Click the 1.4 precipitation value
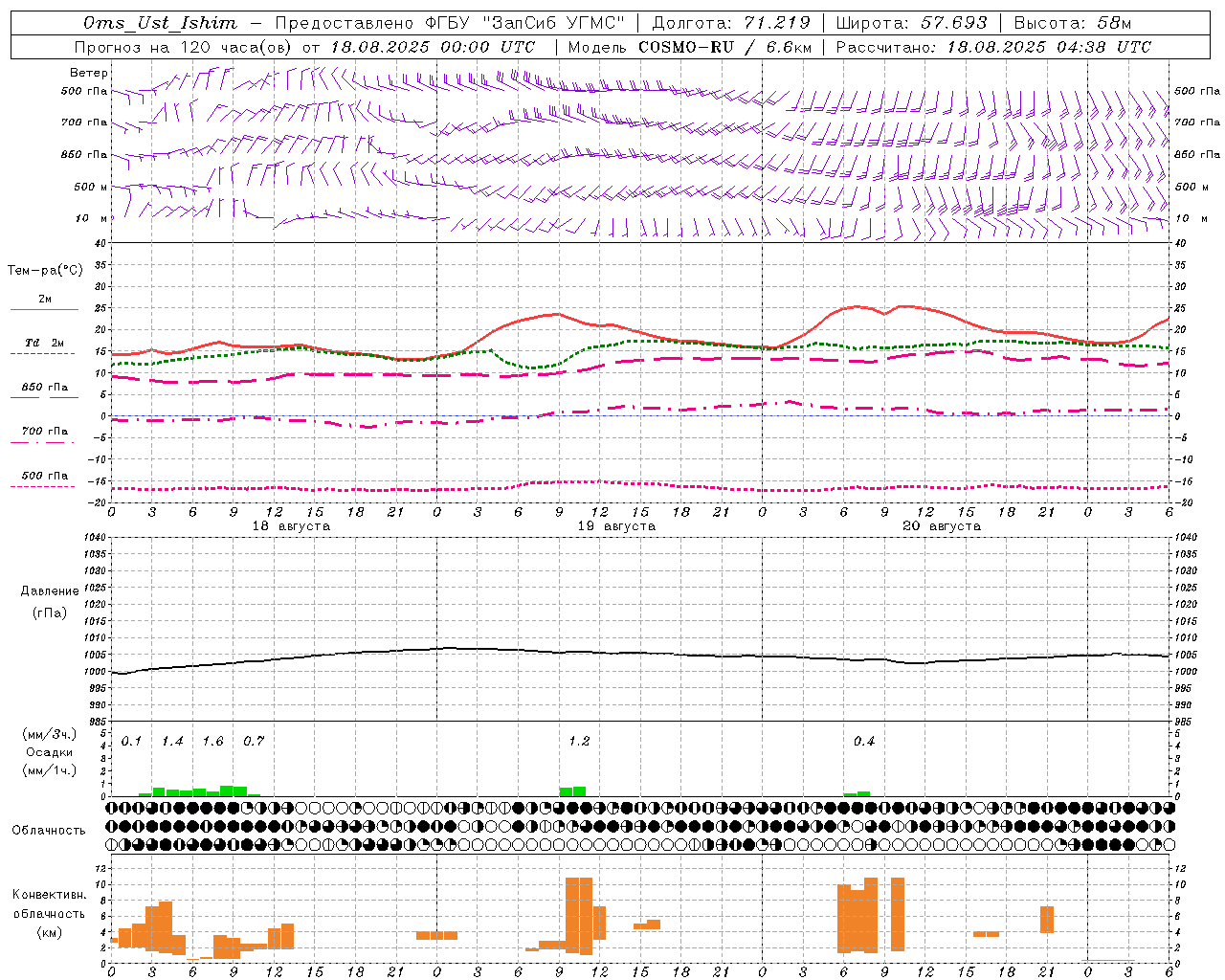The height and width of the screenshot is (980, 1225). coord(172,742)
